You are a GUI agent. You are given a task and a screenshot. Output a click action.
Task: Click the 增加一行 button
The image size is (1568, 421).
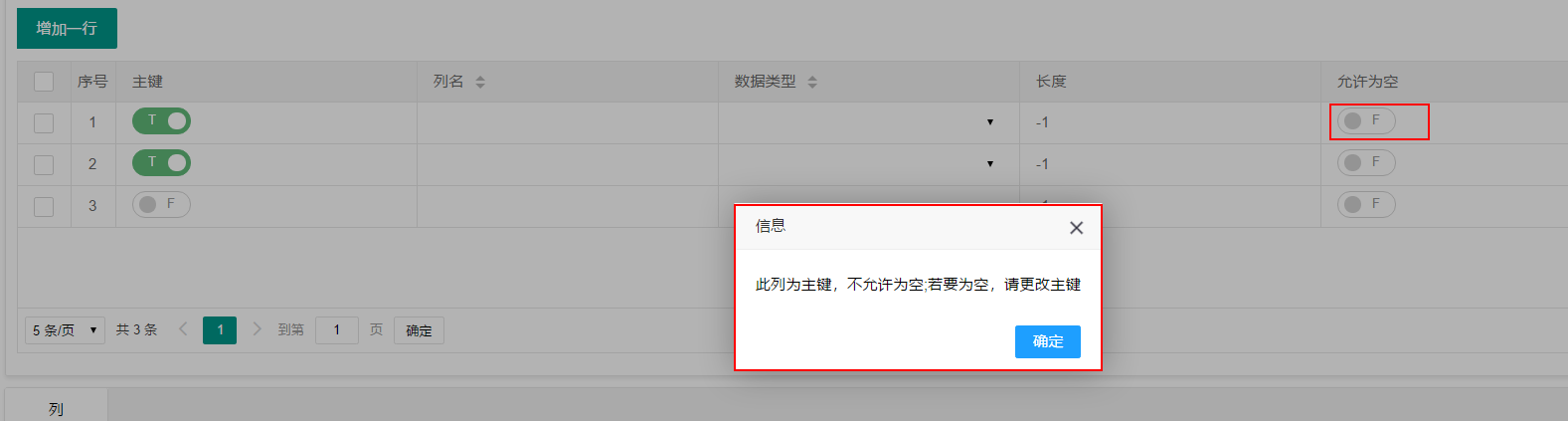(x=67, y=28)
